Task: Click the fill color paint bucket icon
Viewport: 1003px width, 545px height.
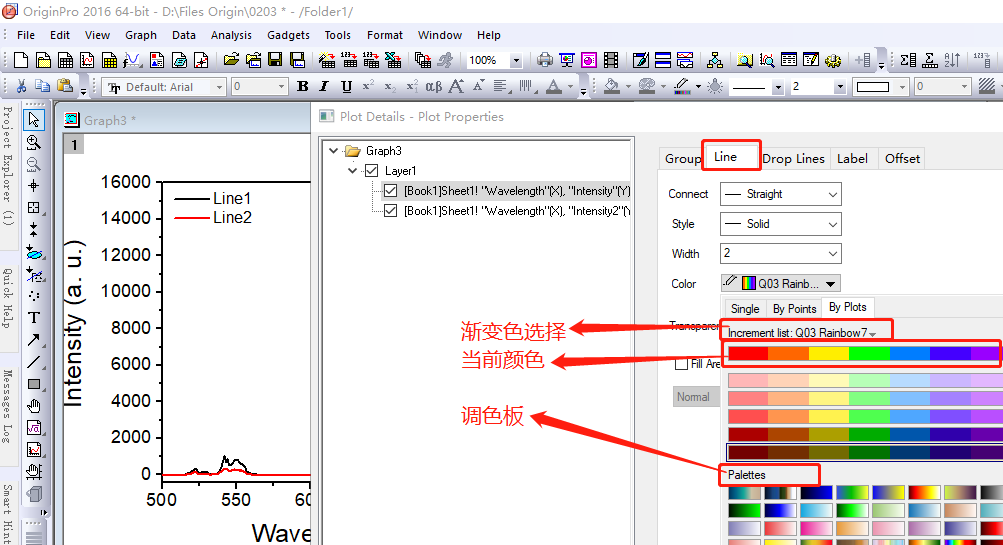Action: click(612, 86)
